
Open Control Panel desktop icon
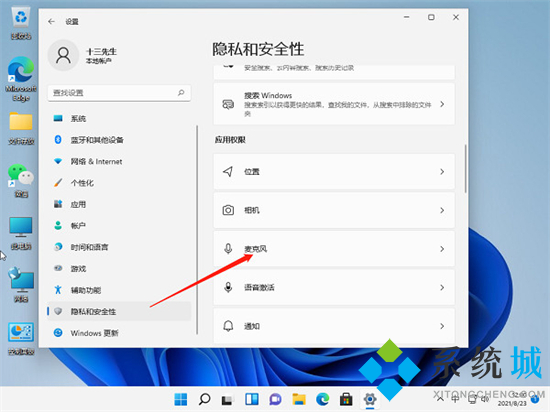21,339
